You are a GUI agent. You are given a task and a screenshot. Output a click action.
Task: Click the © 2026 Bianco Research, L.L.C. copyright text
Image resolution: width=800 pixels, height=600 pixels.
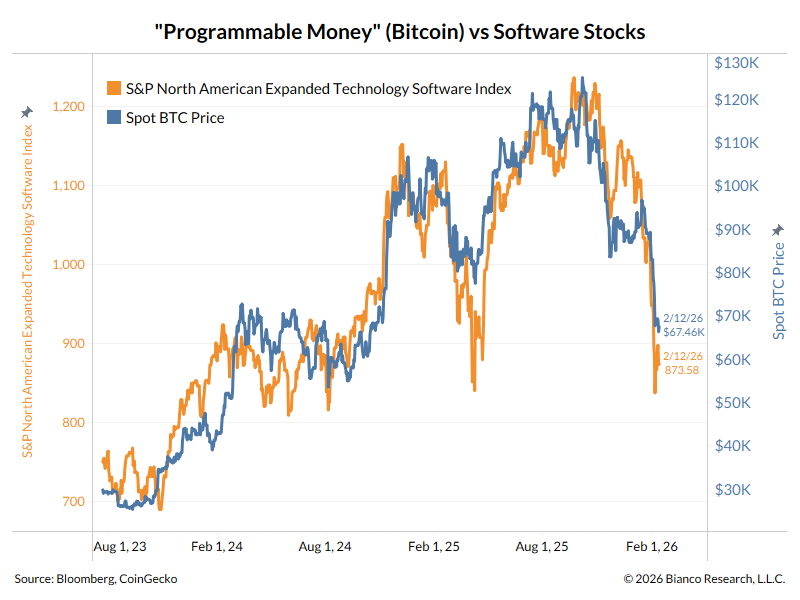(704, 578)
